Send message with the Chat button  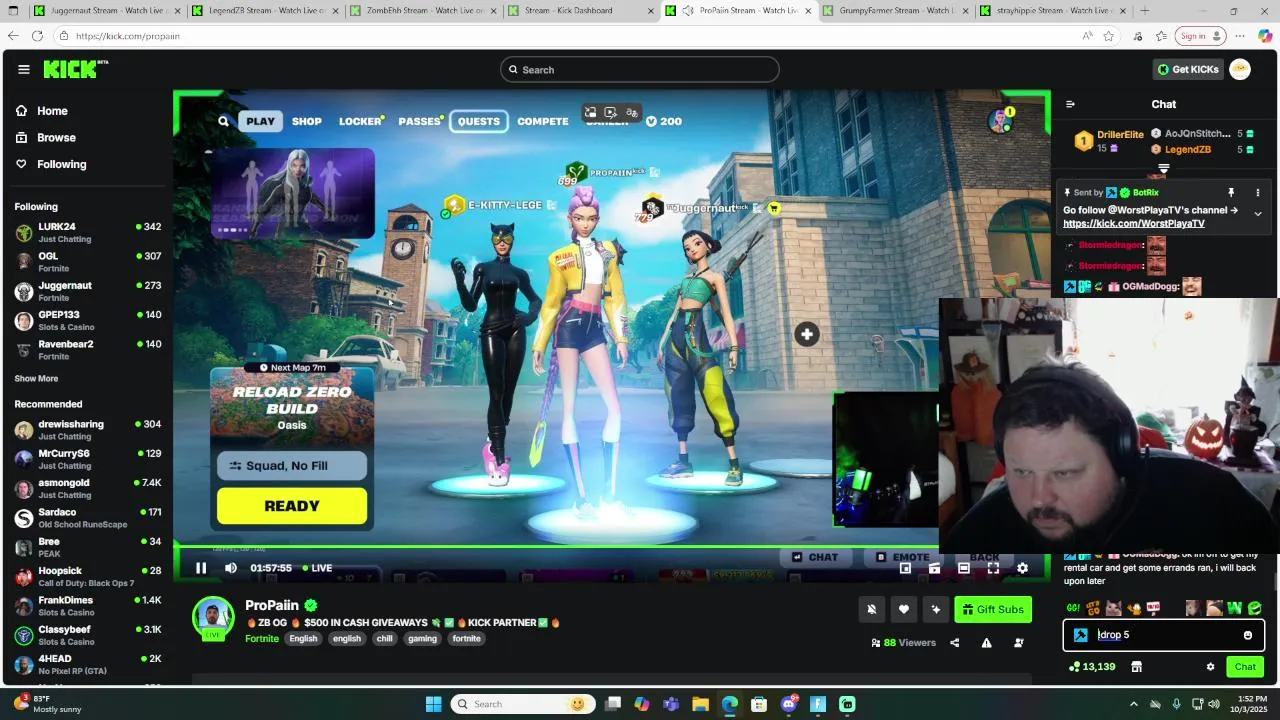point(1245,667)
